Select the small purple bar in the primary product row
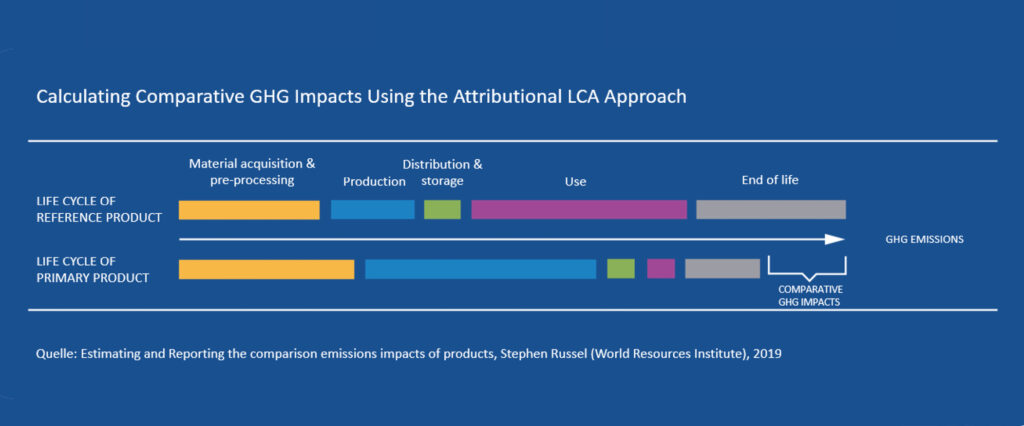Viewport: 1024px width, 426px height. coord(660,269)
